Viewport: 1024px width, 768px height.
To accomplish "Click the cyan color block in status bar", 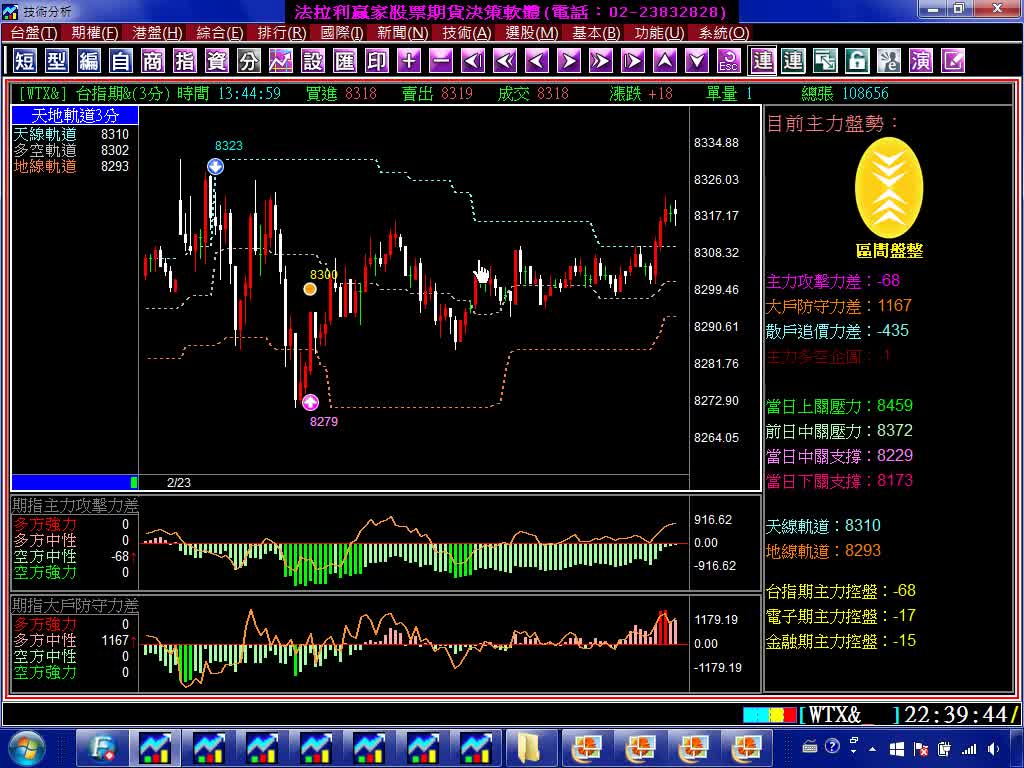I will pos(757,715).
